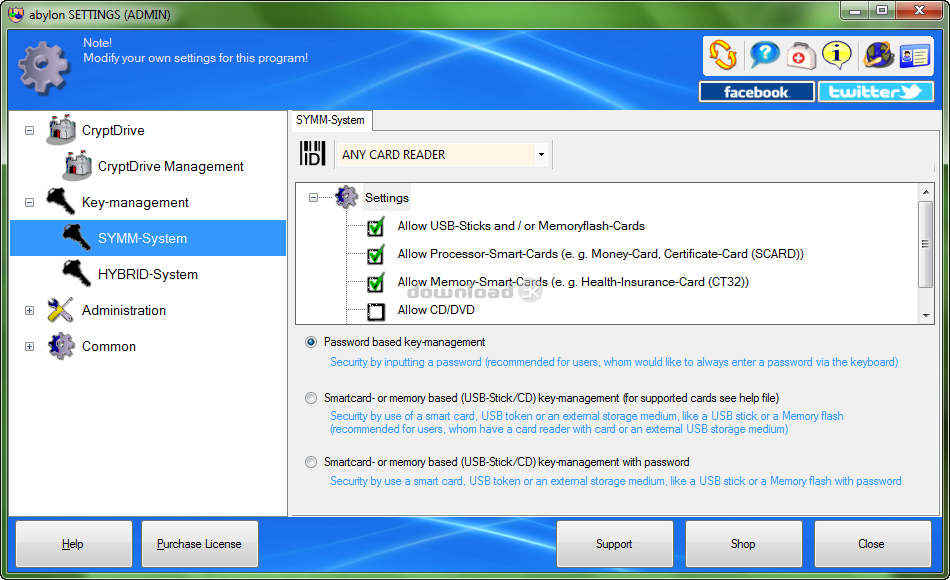Click the Support button
950x580 pixels.
tap(614, 544)
